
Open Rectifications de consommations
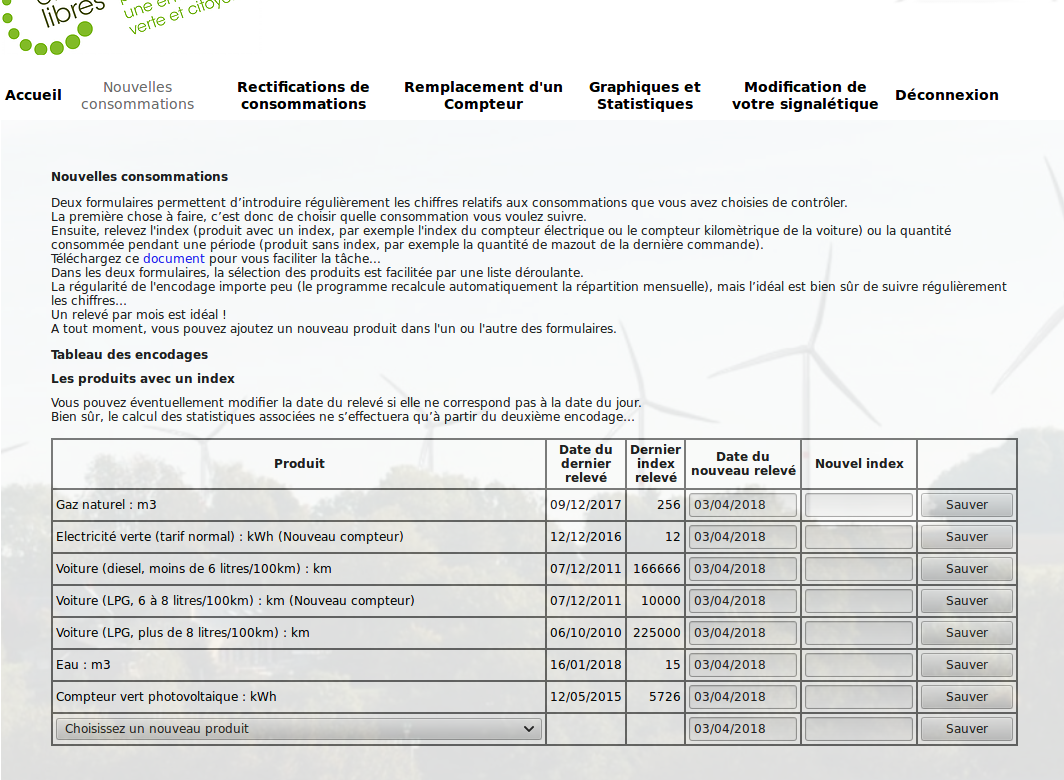tap(303, 96)
